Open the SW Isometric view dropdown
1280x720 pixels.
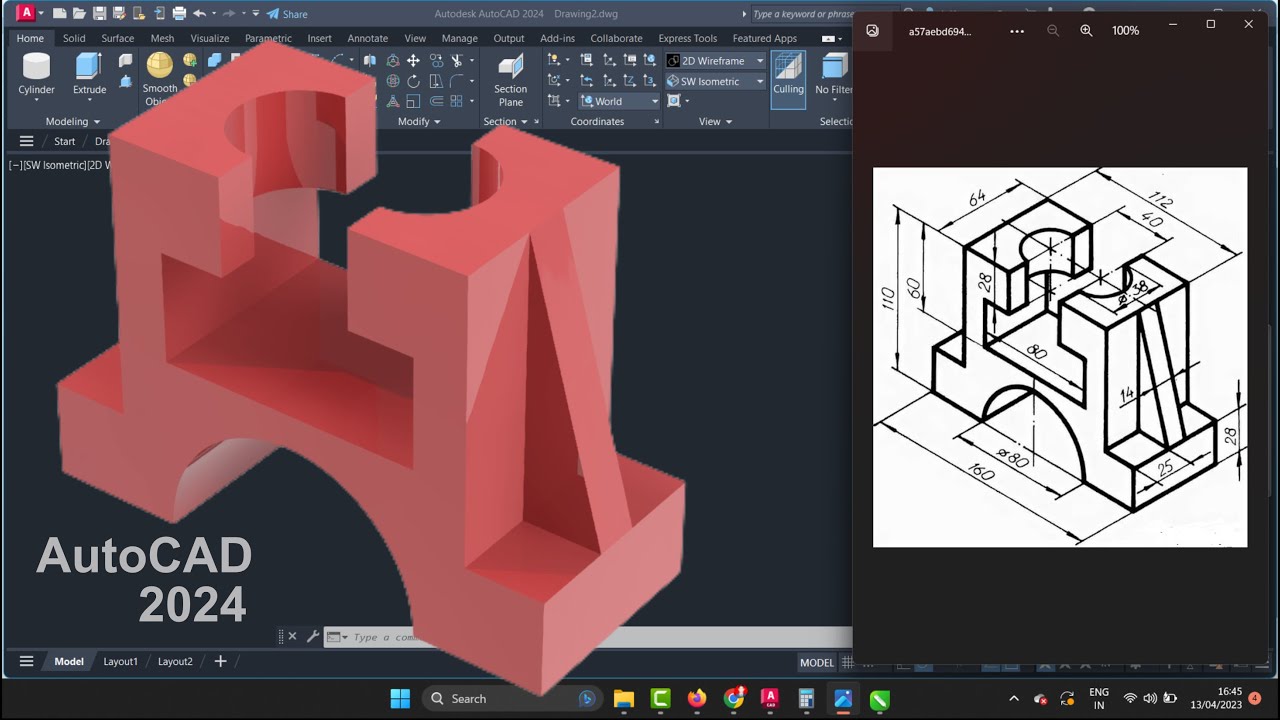[716, 81]
